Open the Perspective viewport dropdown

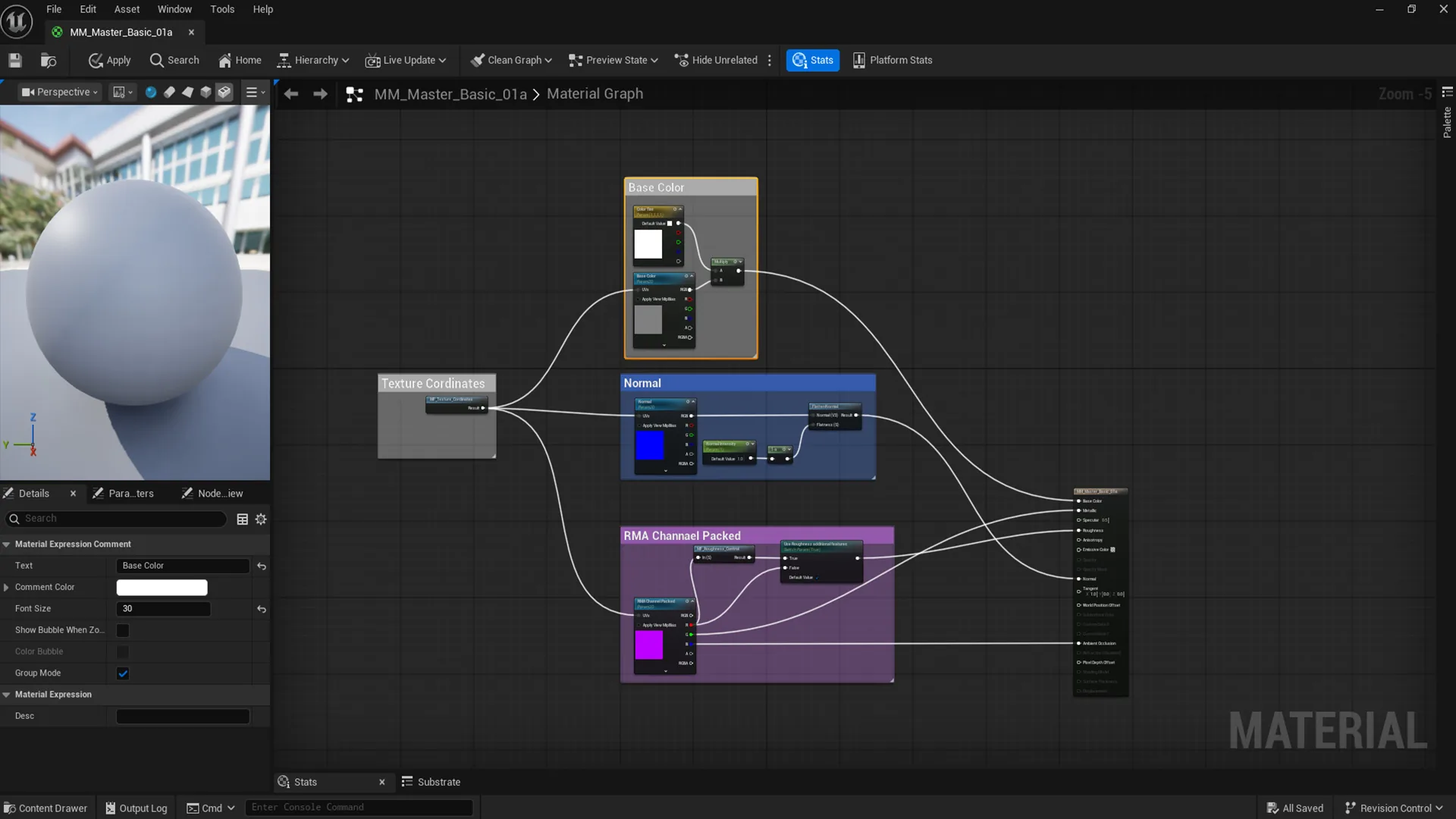tap(60, 92)
